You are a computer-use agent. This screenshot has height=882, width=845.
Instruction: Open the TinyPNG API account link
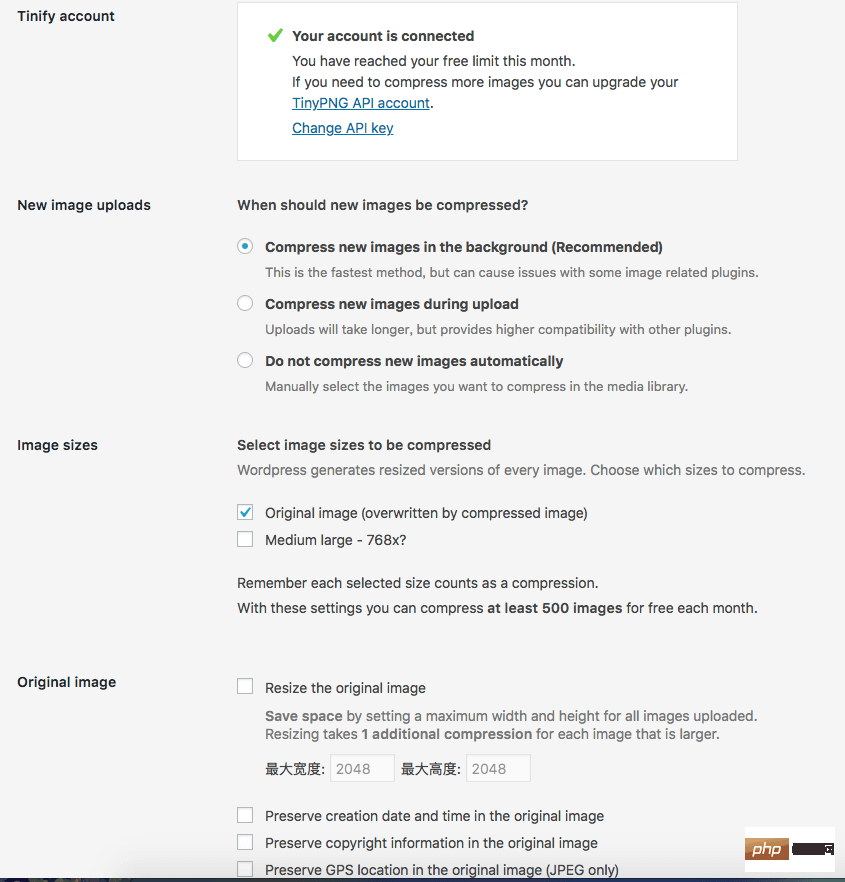point(361,103)
